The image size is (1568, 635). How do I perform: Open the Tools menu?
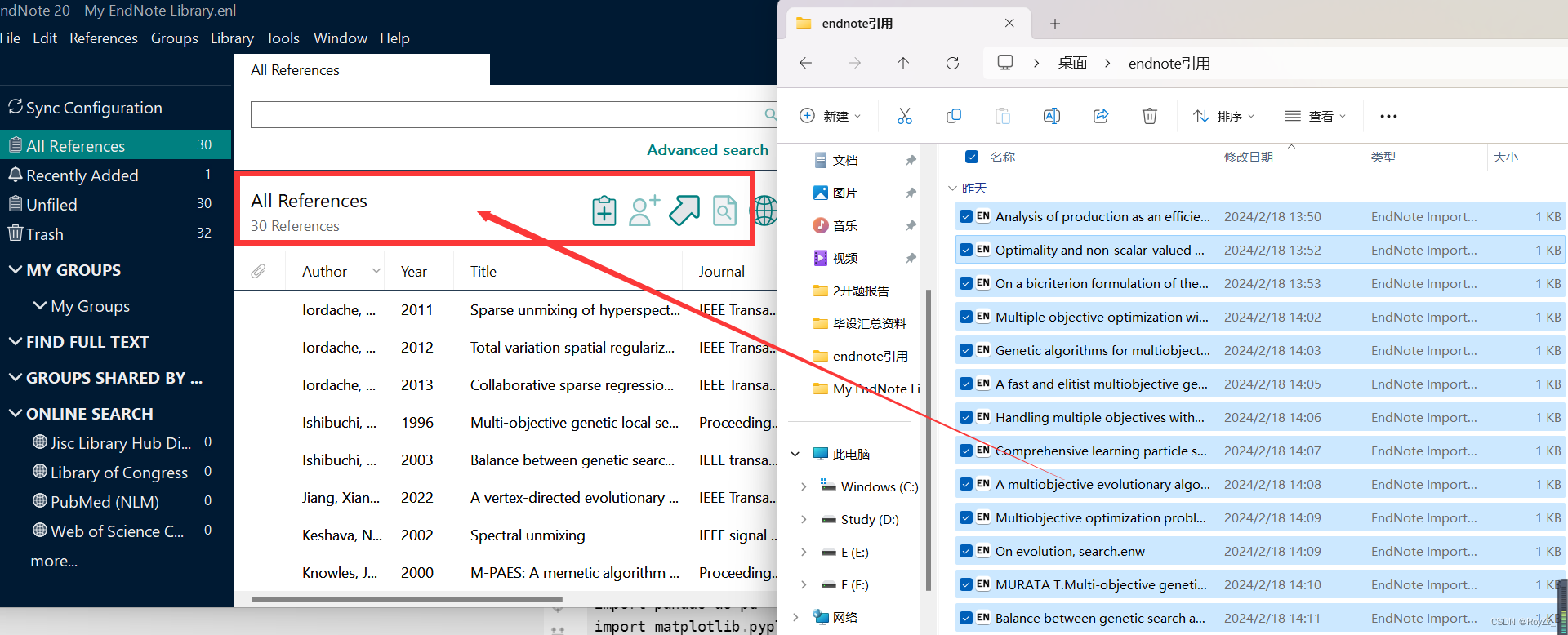[x=283, y=38]
